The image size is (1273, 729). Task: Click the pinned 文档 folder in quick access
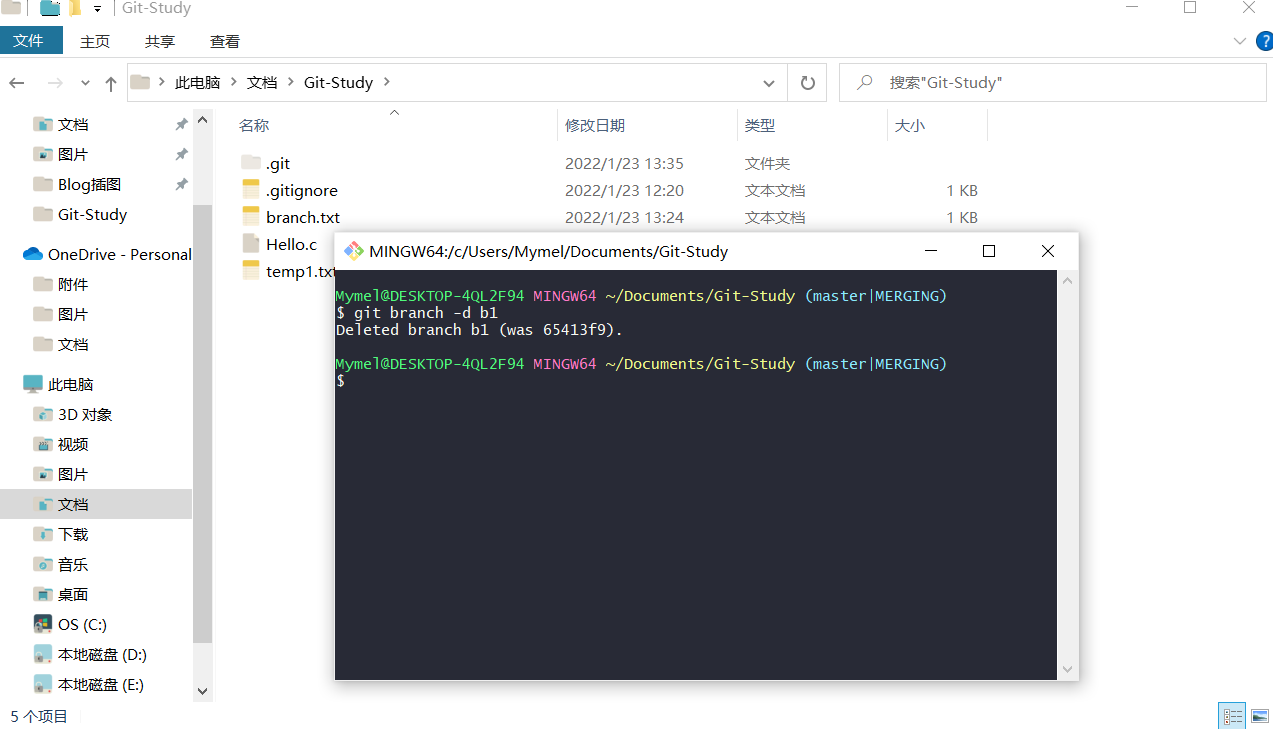(x=73, y=124)
